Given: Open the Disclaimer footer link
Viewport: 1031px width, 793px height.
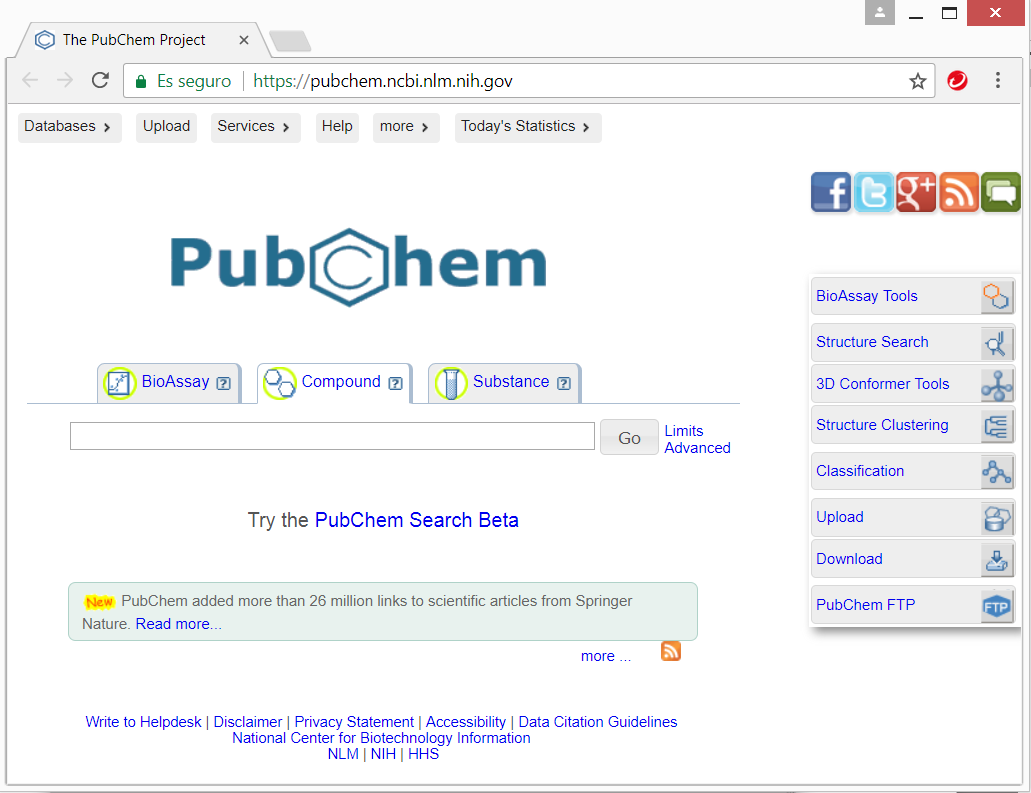Looking at the screenshot, I should pos(248,722).
